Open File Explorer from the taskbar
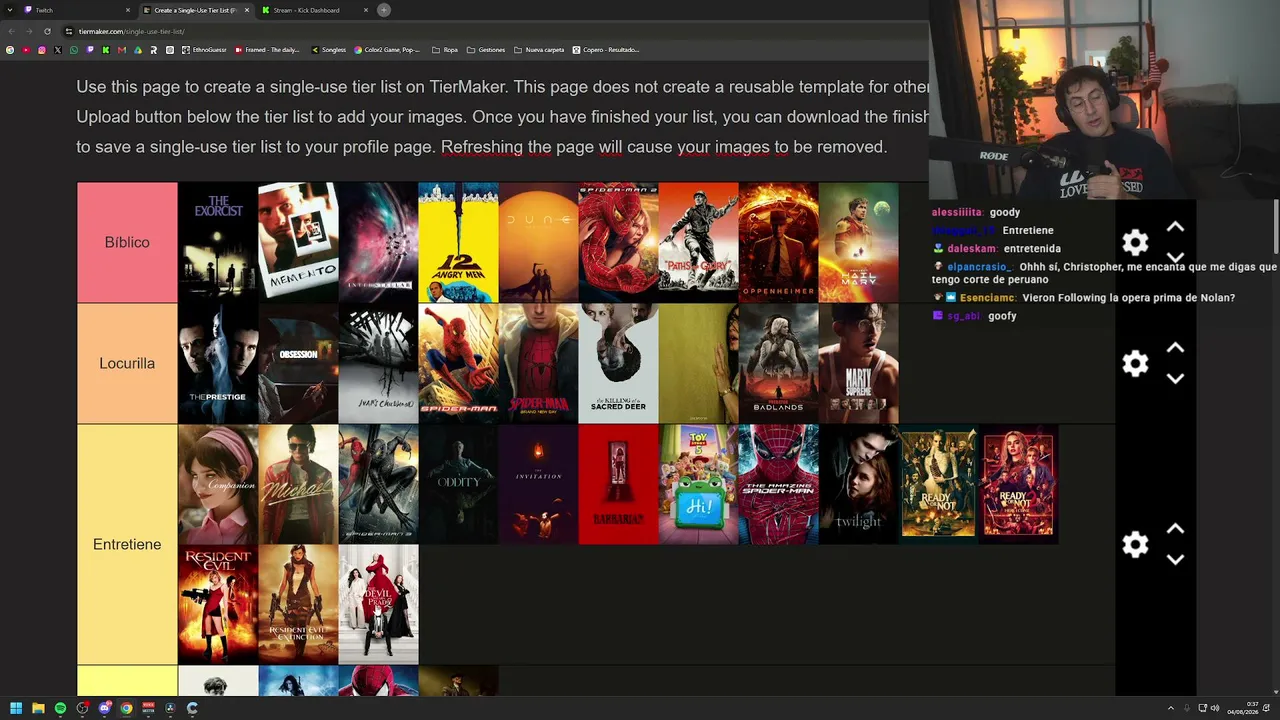 point(38,708)
